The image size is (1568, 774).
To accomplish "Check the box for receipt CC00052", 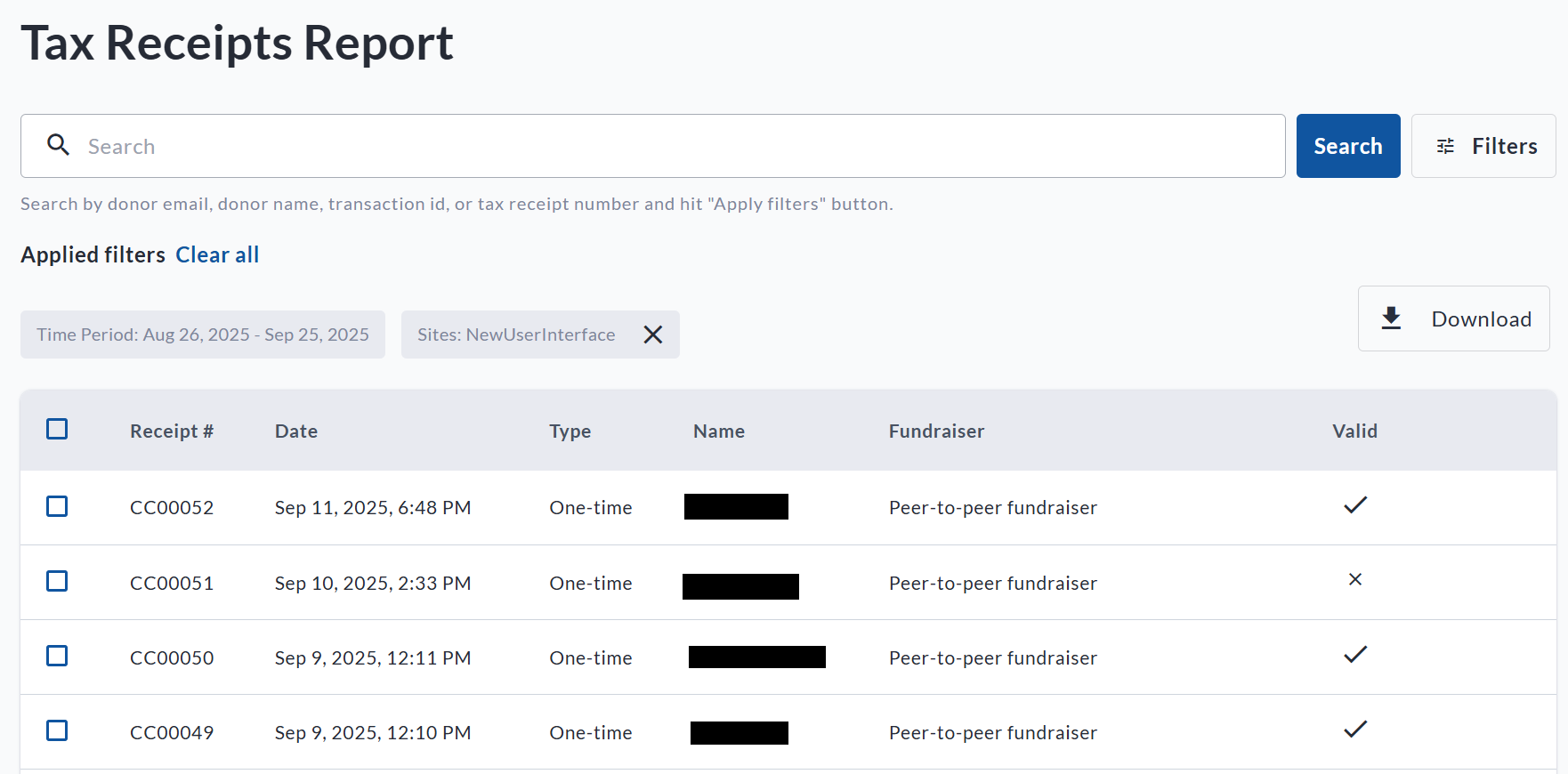I will [x=57, y=506].
